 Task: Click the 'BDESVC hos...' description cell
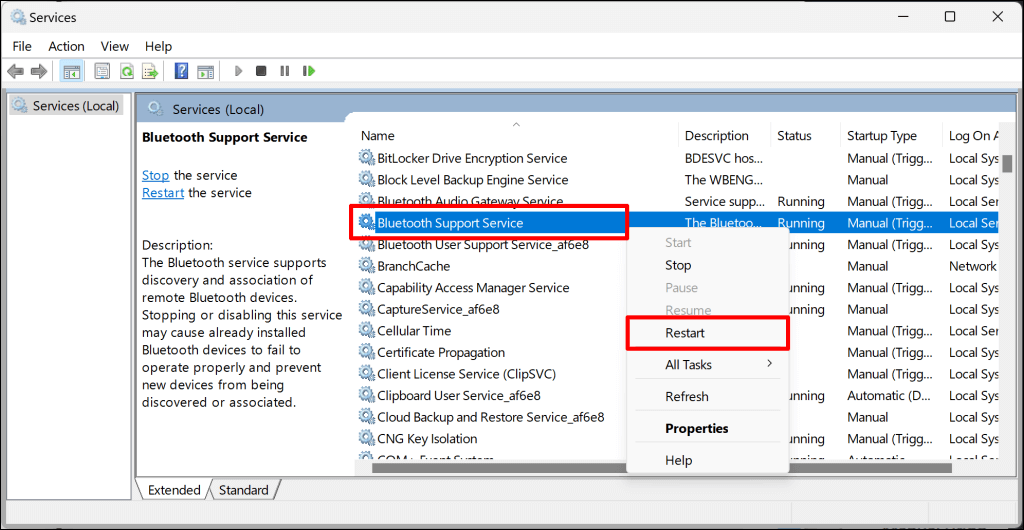point(724,158)
